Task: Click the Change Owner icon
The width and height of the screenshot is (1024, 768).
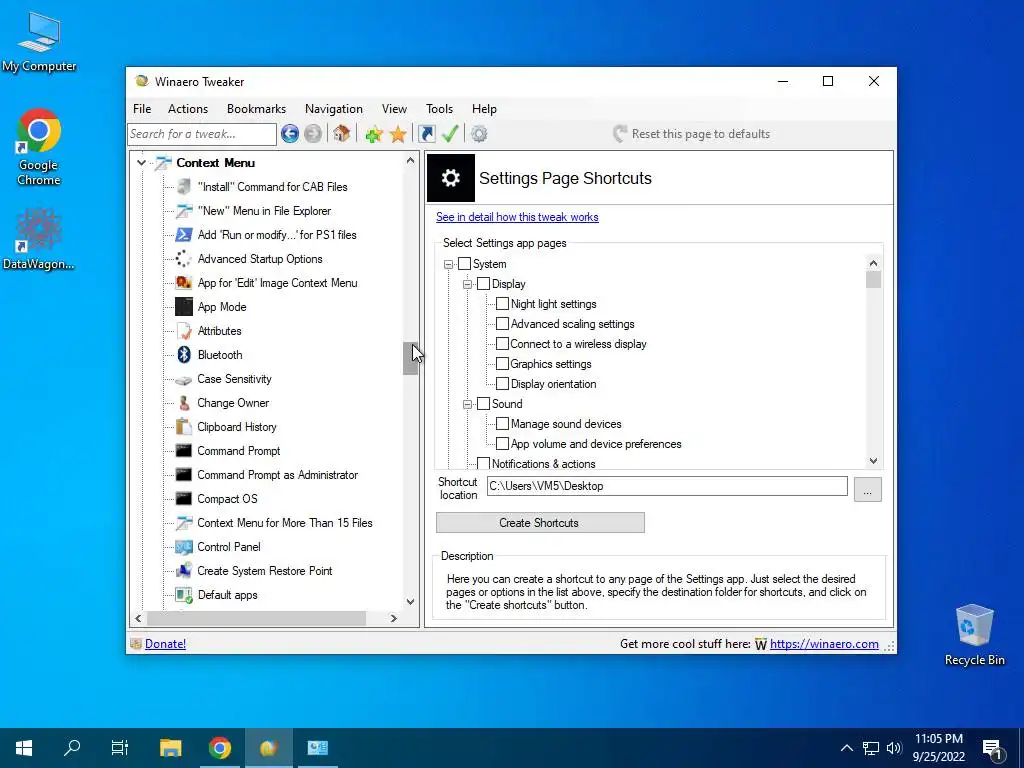Action: [x=184, y=403]
